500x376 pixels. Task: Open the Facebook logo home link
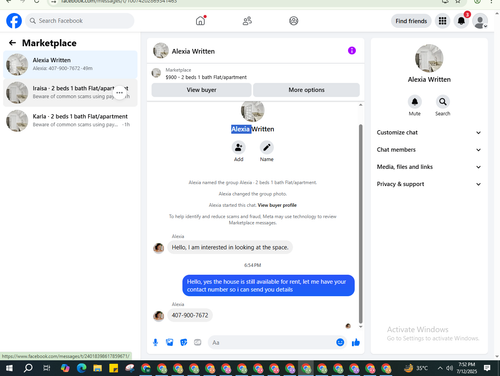(14, 21)
